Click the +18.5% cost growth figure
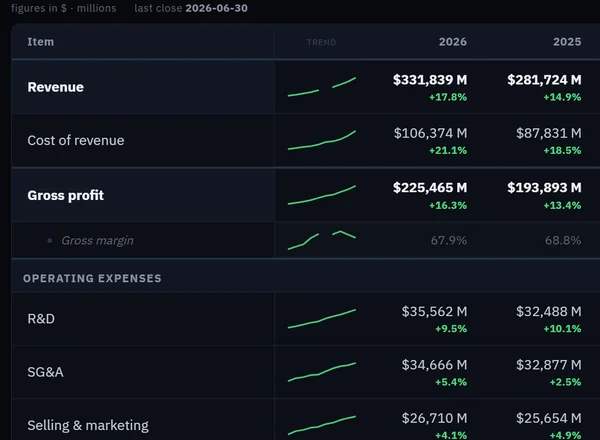 562,150
